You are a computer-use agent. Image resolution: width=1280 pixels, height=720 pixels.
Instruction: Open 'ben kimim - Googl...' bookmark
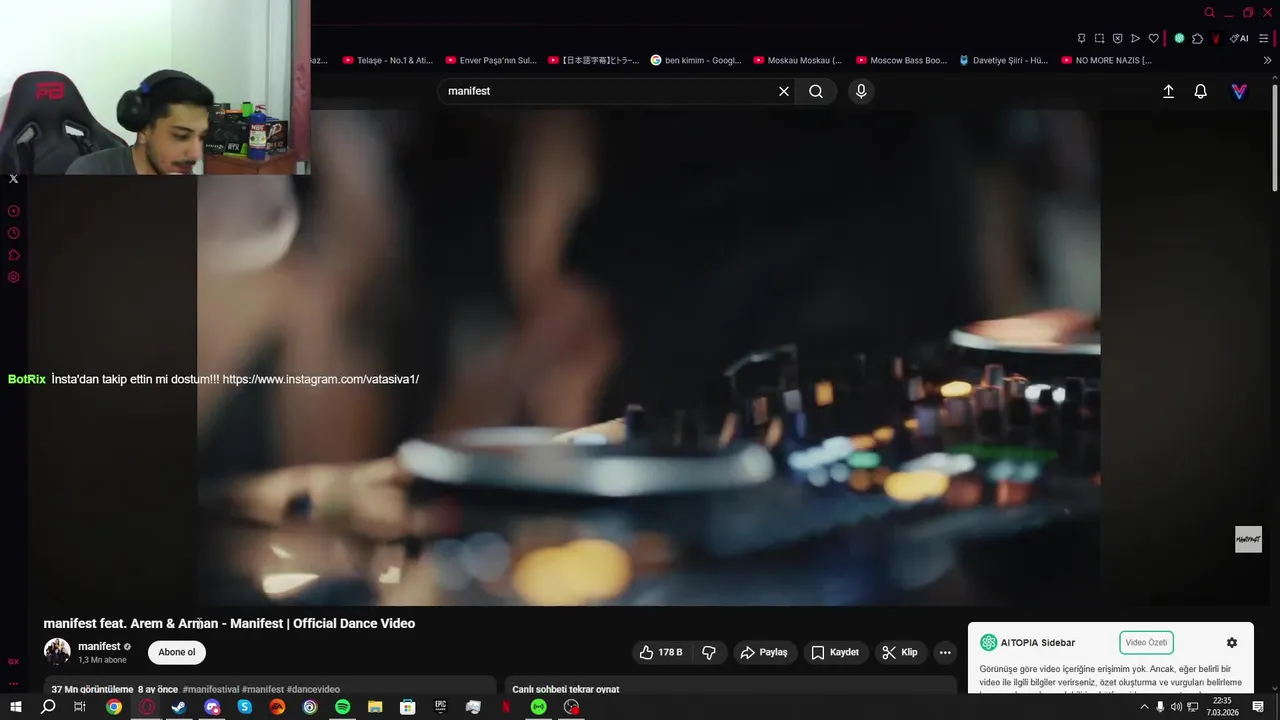pos(696,60)
